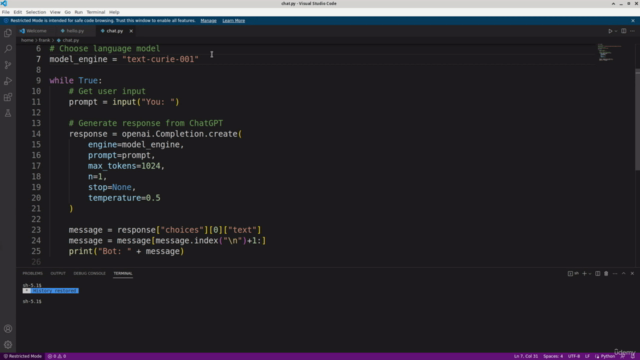
Task: Change end of line sequence LF
Action: click(587, 356)
